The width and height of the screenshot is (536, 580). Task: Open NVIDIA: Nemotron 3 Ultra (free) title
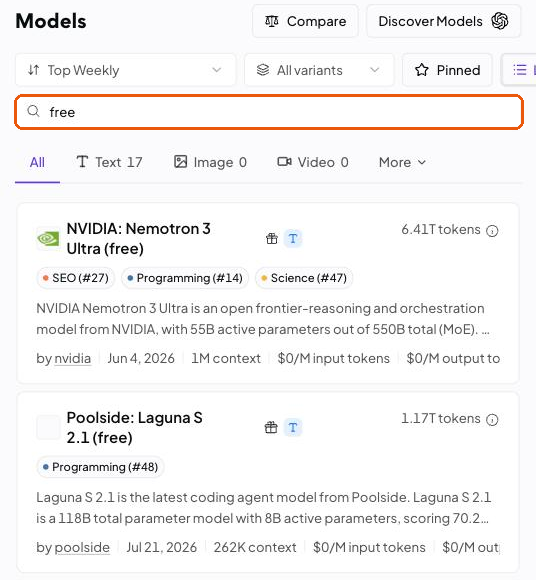[139, 239]
